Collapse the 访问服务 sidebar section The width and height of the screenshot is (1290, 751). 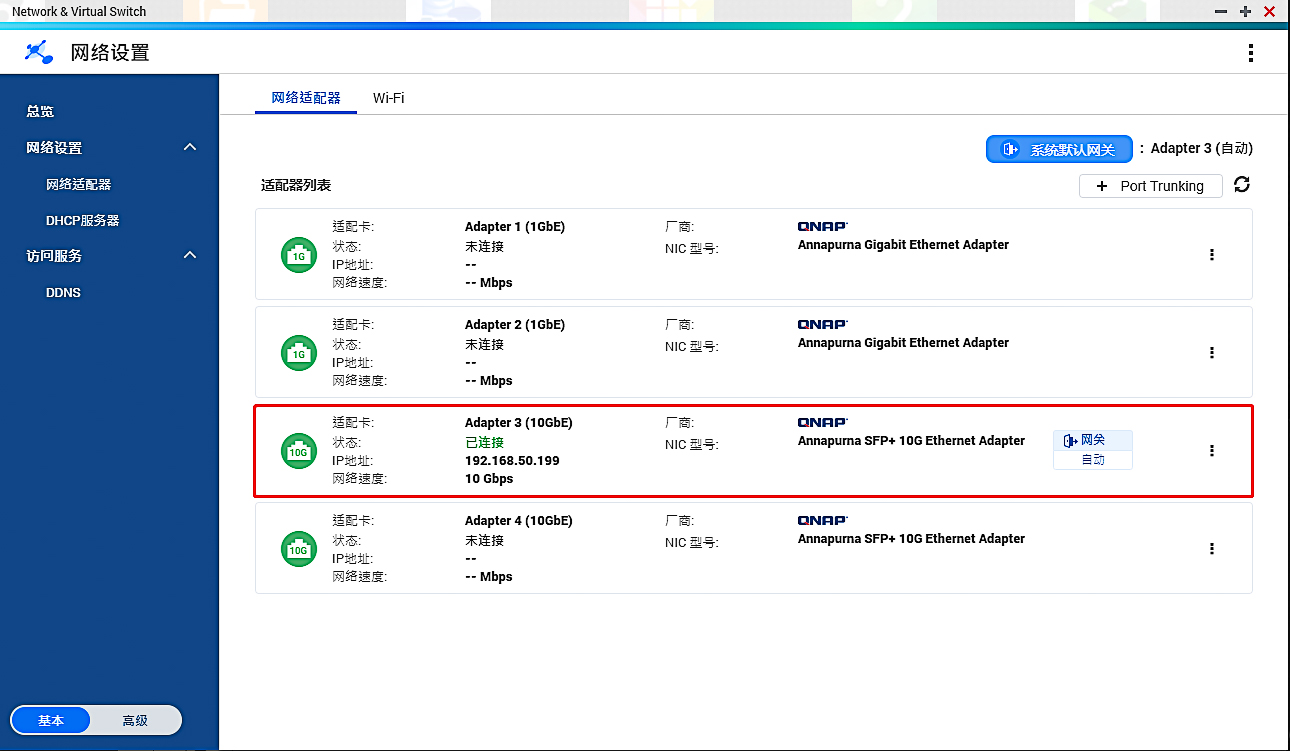(x=190, y=256)
